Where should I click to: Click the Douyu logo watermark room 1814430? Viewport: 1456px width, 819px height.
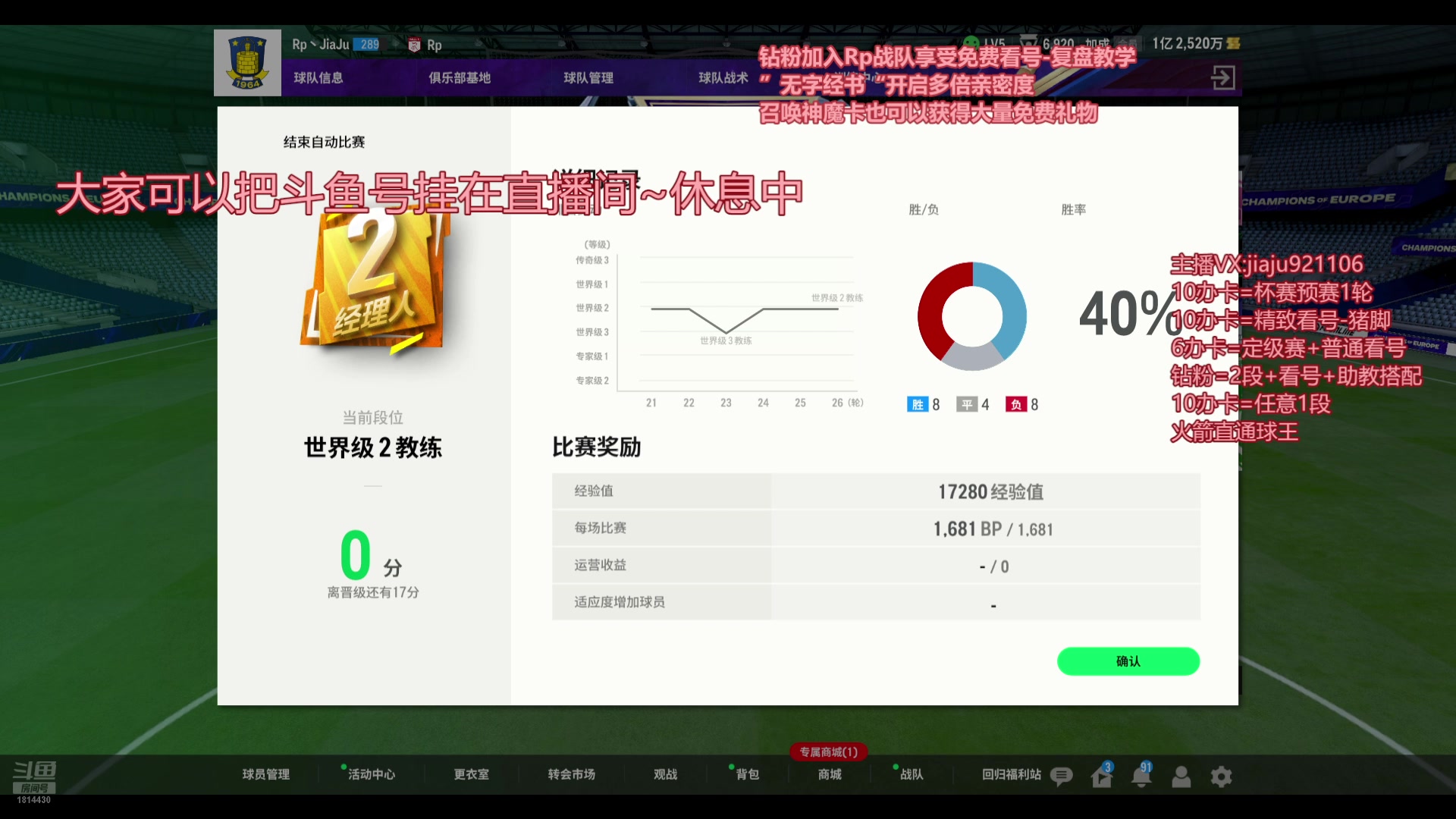click(35, 782)
